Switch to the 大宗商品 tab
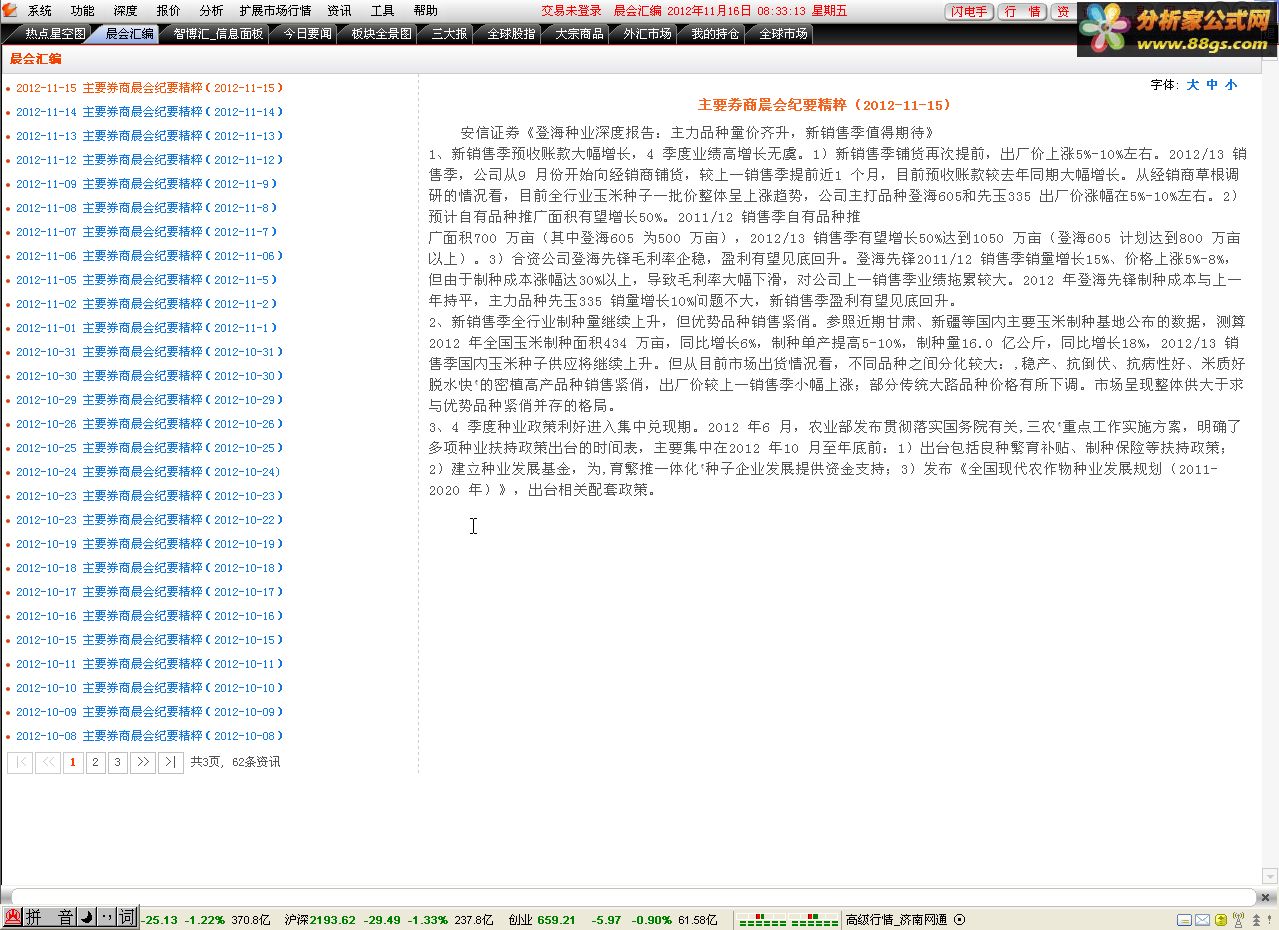The image size is (1279, 930). pyautogui.click(x=579, y=34)
